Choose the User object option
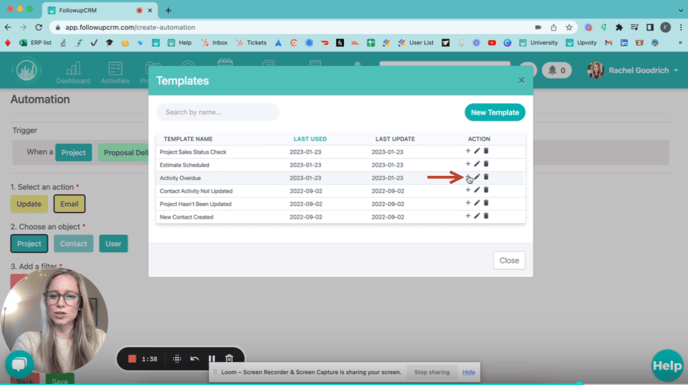The height and width of the screenshot is (385, 688). (x=113, y=244)
